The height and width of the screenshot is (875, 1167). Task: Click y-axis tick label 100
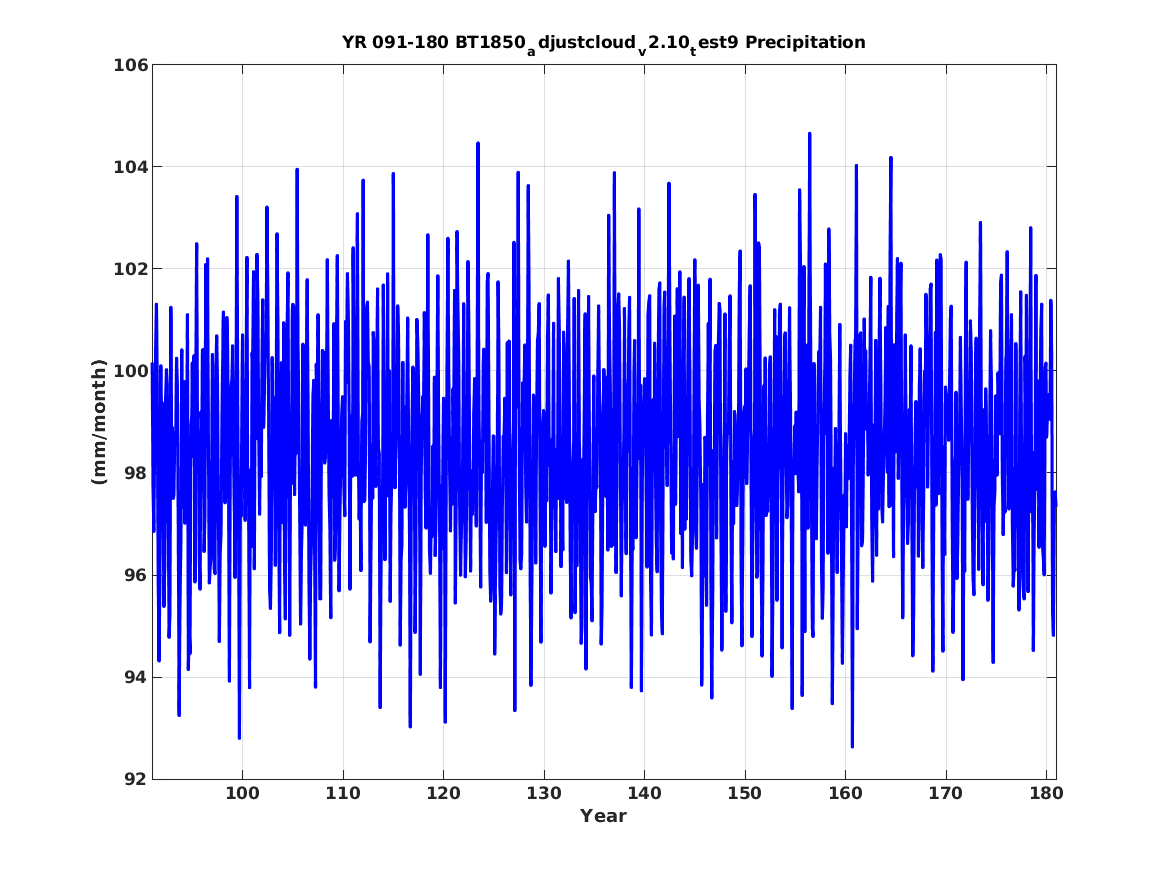[x=130, y=371]
